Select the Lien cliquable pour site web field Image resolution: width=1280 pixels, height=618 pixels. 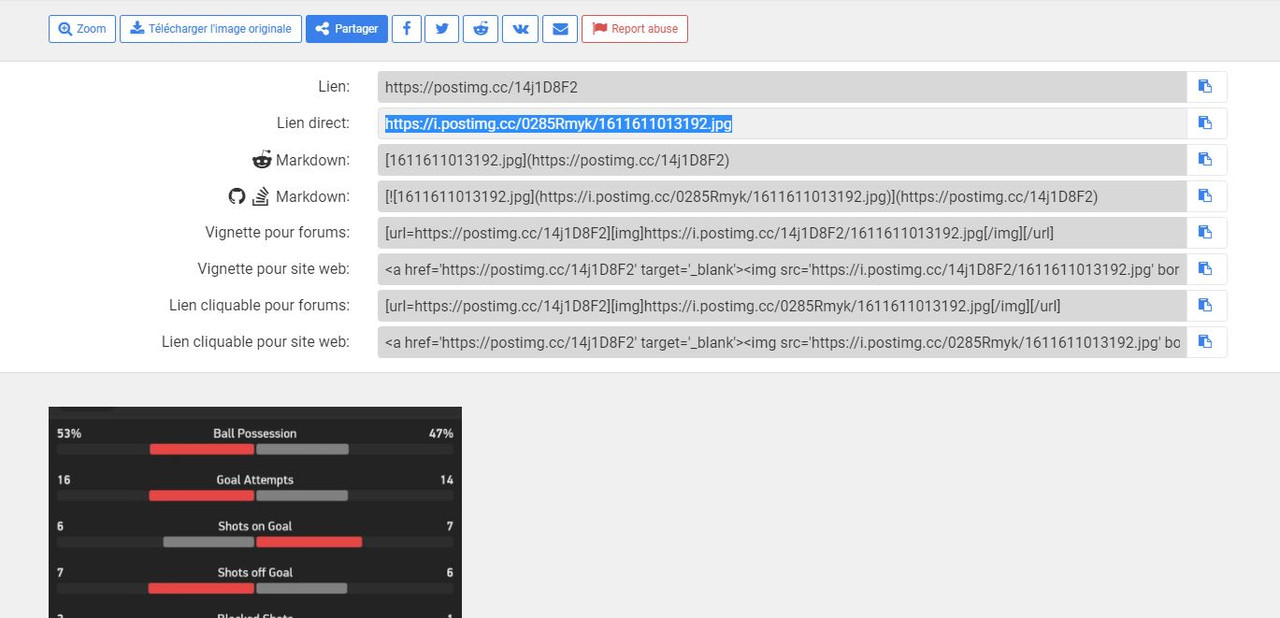tap(782, 342)
